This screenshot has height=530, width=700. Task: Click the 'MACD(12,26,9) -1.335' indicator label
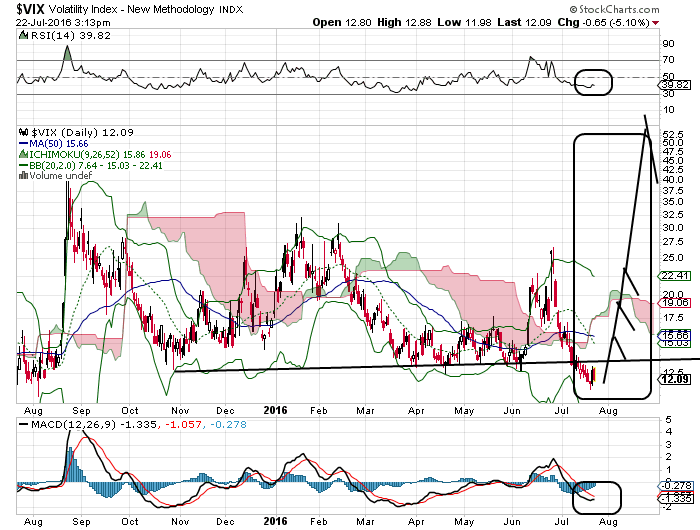tap(94, 424)
